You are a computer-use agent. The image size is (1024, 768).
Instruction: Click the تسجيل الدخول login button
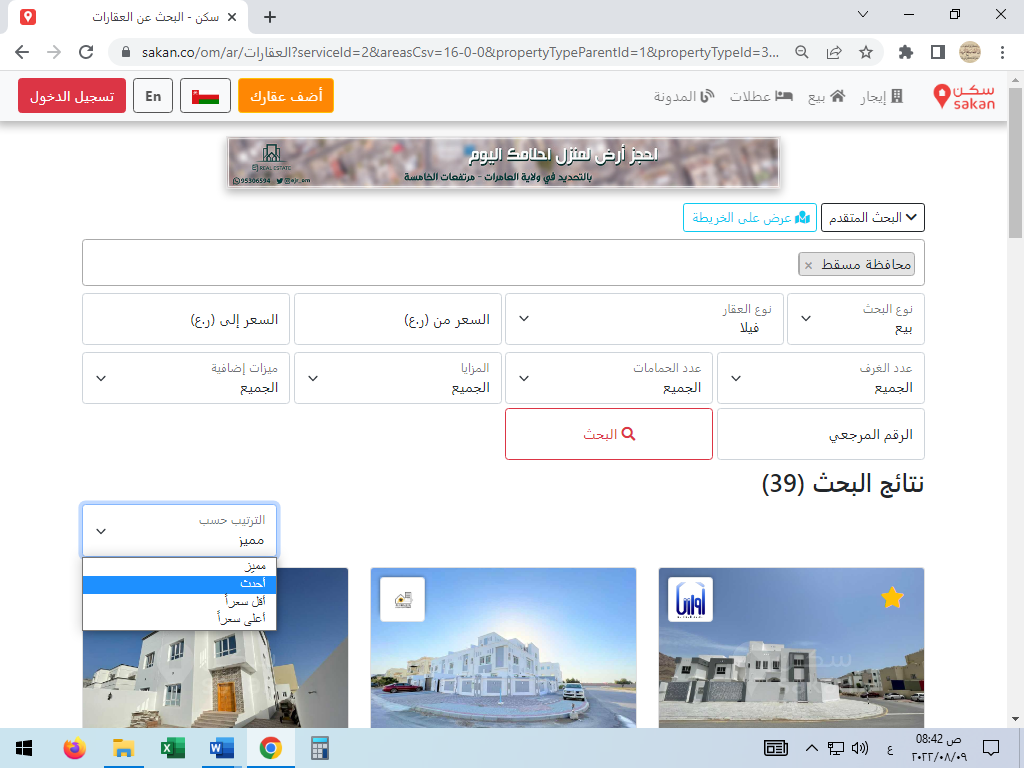pyautogui.click(x=72, y=96)
